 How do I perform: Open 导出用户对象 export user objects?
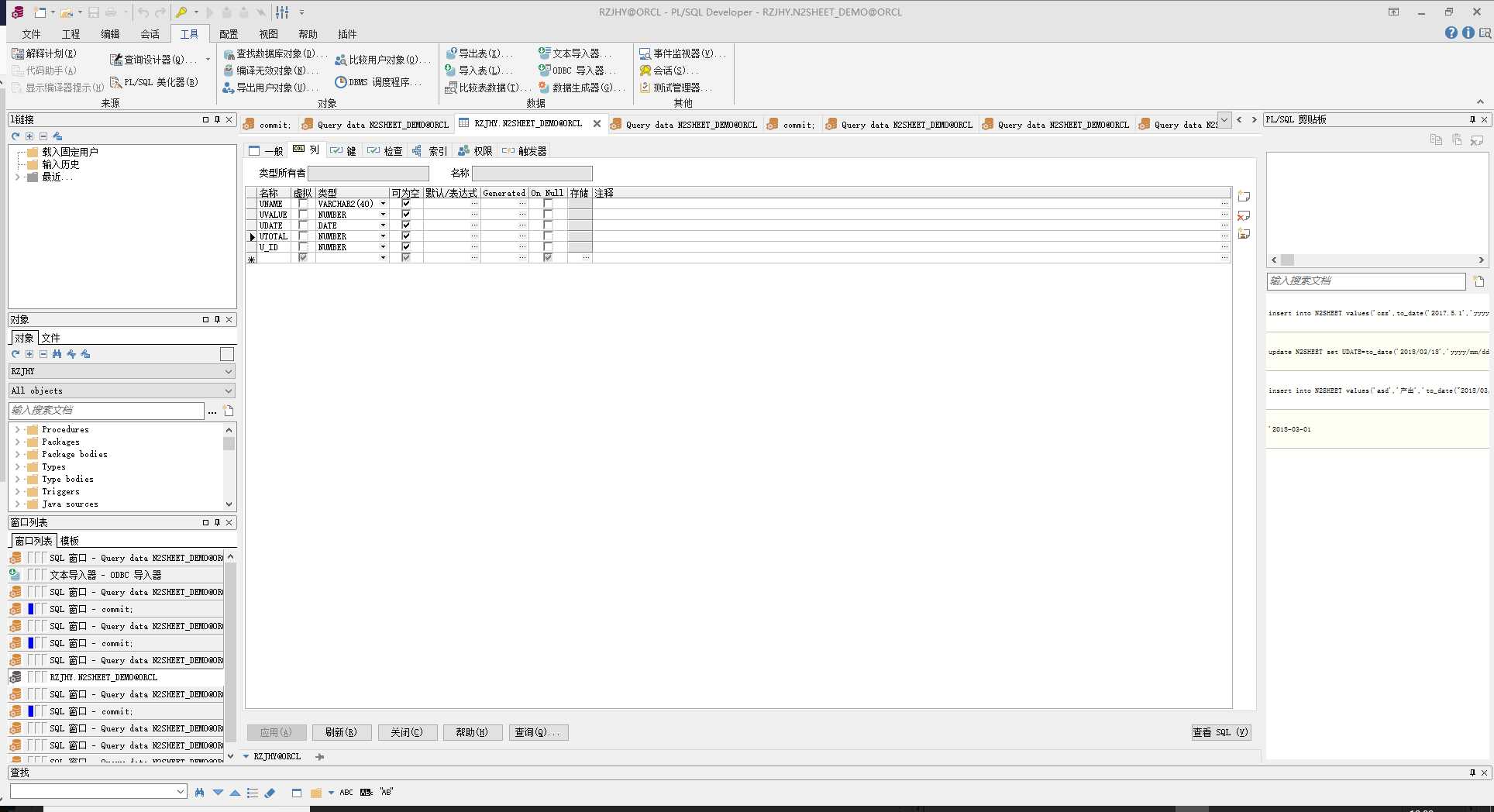tap(270, 88)
